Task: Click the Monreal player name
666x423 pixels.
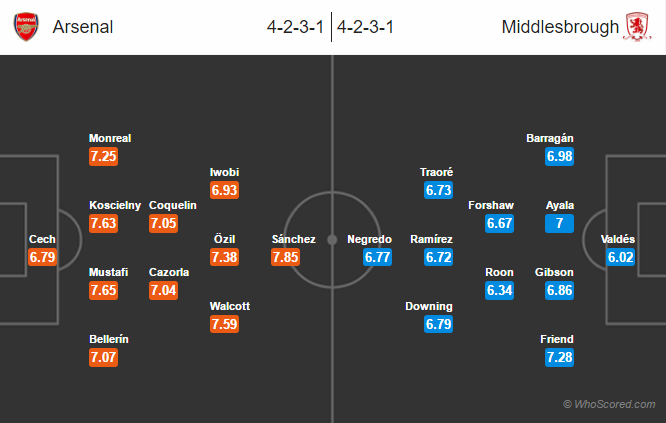Action: (x=110, y=139)
